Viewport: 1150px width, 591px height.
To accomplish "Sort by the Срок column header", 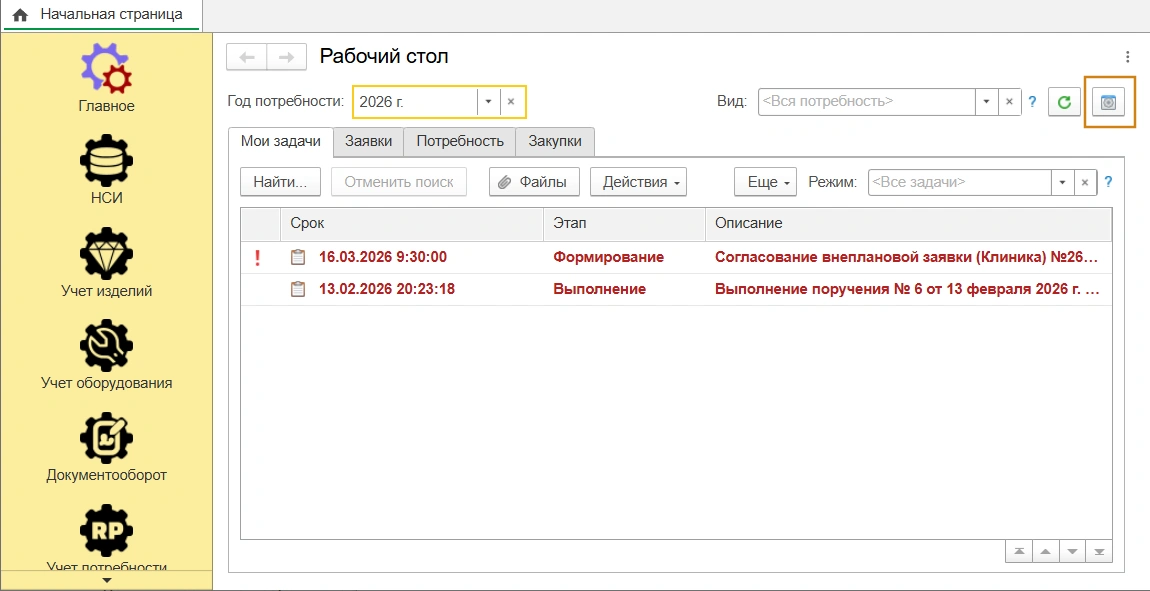I will (x=412, y=223).
